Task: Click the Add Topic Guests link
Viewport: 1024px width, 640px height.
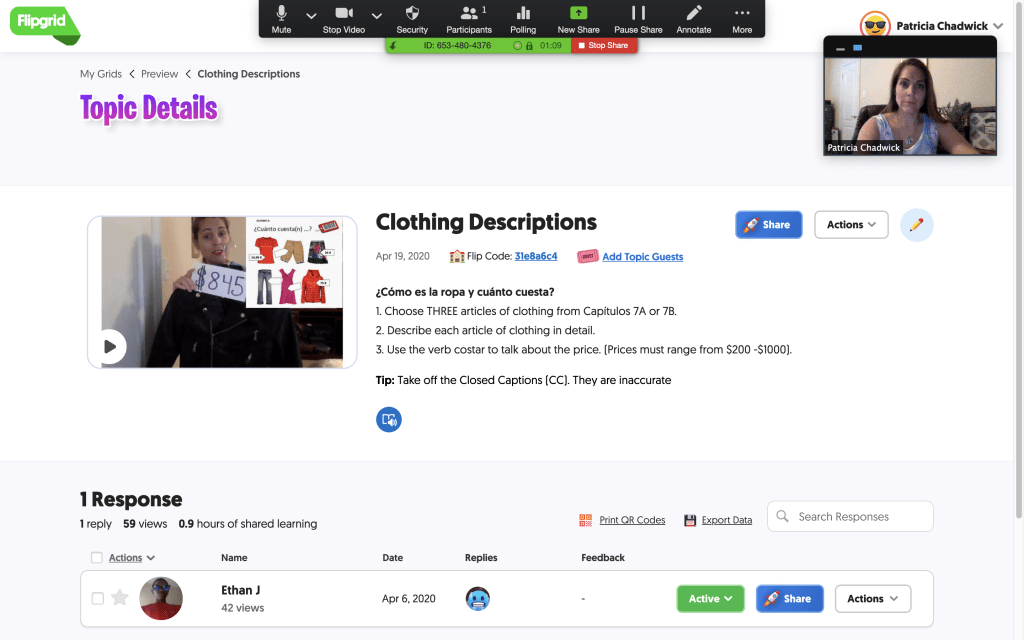Action: coord(642,257)
